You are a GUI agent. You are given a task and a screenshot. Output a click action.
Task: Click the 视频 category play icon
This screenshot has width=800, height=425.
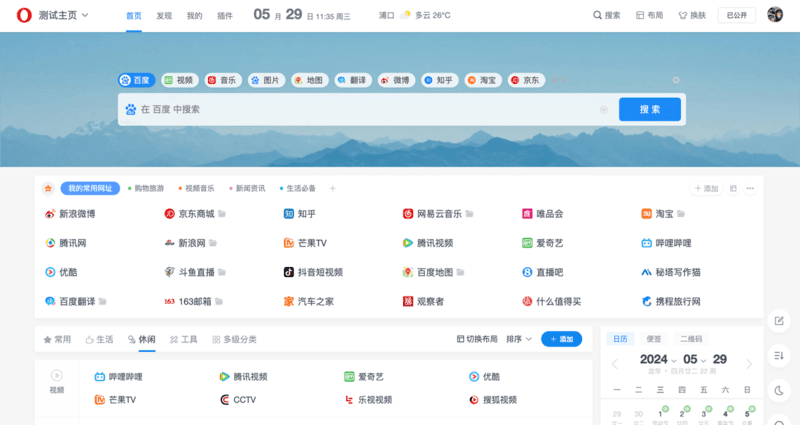pyautogui.click(x=57, y=376)
